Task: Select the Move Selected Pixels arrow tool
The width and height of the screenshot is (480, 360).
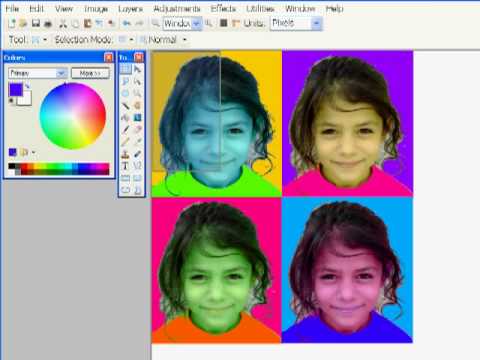Action: [x=137, y=69]
